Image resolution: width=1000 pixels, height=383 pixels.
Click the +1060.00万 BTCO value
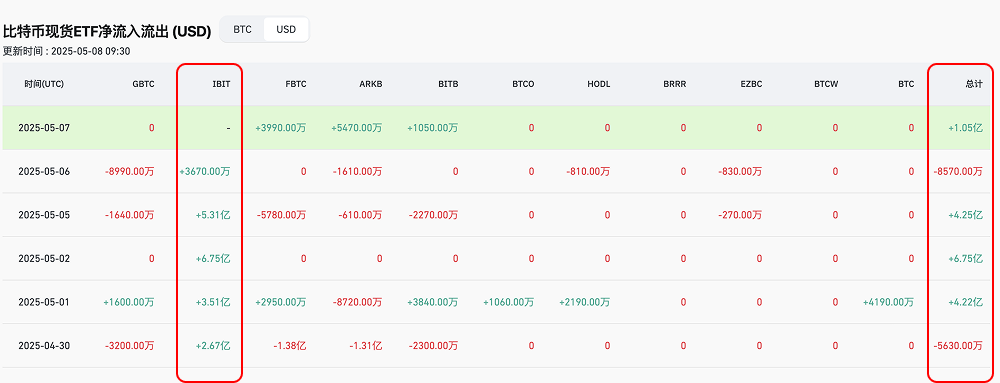coord(508,303)
